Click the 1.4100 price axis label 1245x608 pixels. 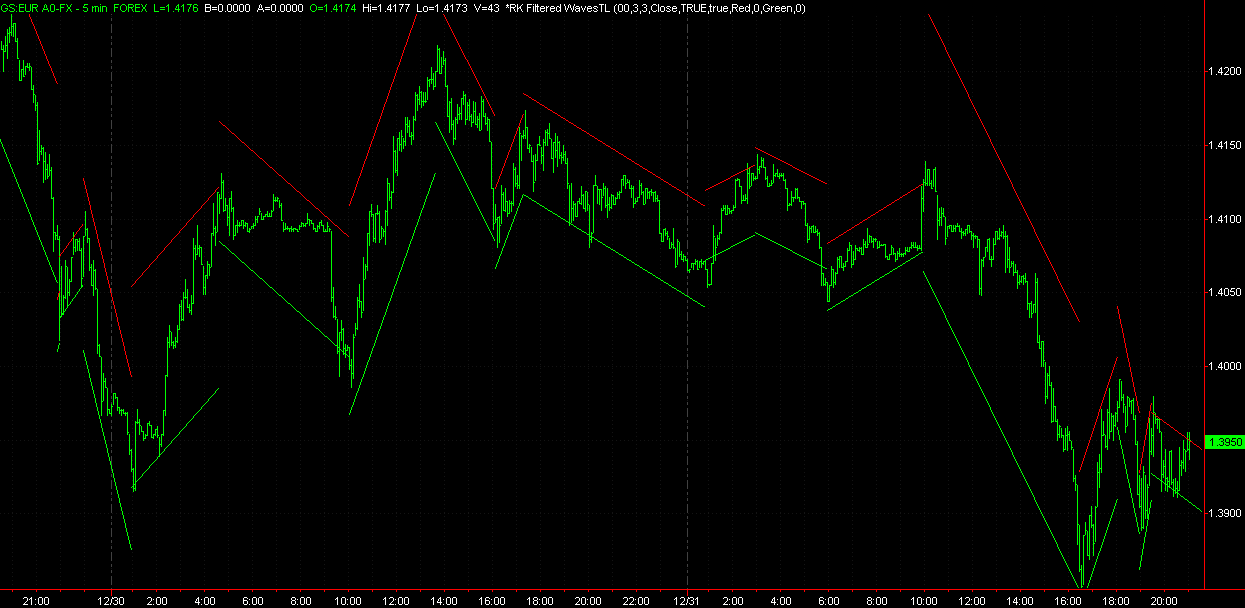[1225, 219]
